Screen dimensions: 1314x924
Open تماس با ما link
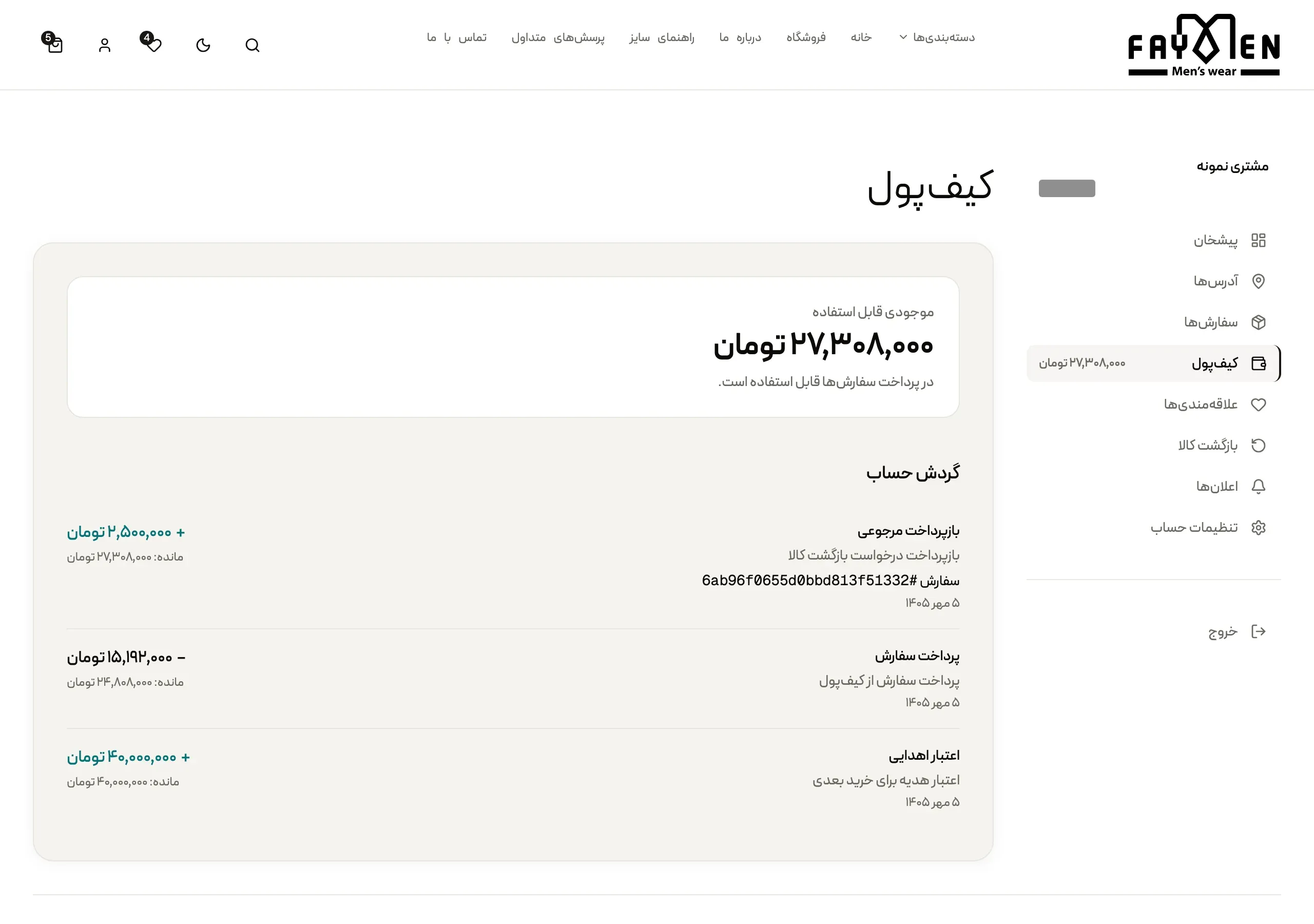click(457, 37)
